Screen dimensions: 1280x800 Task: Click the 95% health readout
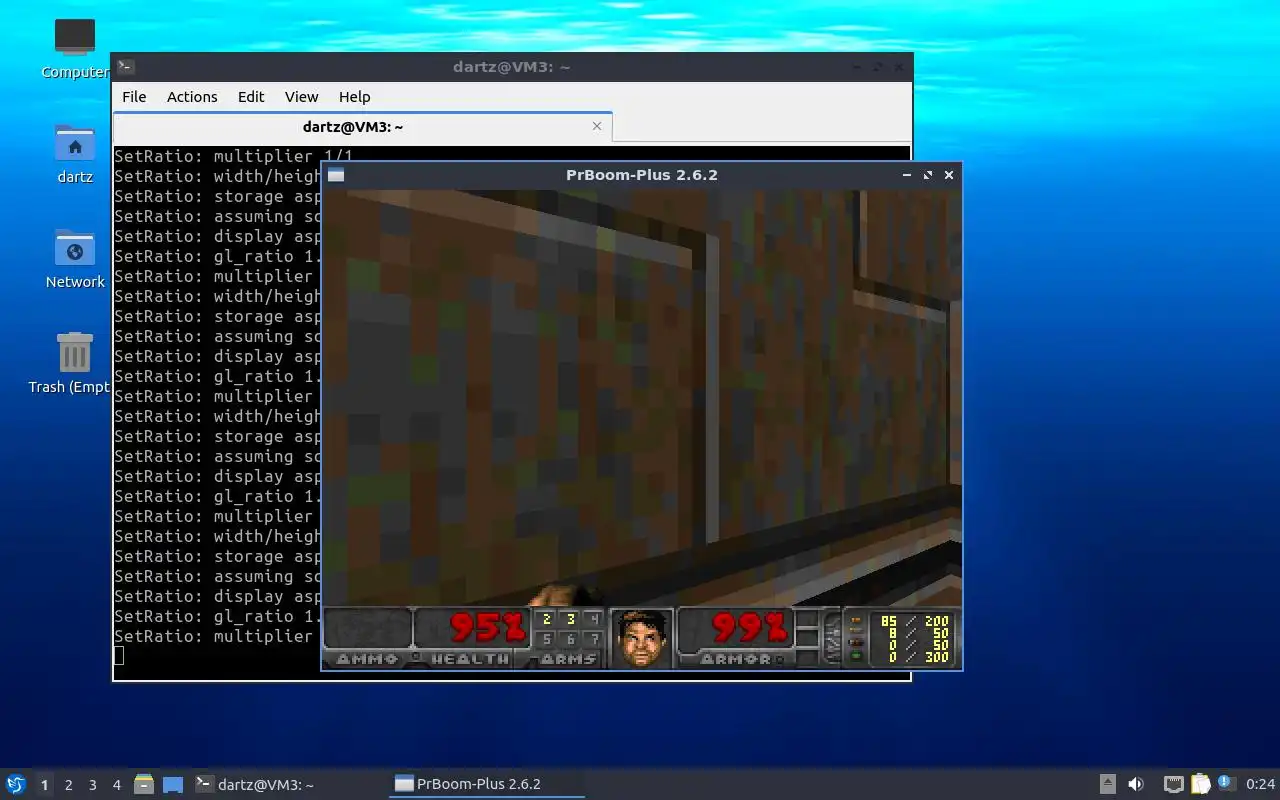click(487, 627)
